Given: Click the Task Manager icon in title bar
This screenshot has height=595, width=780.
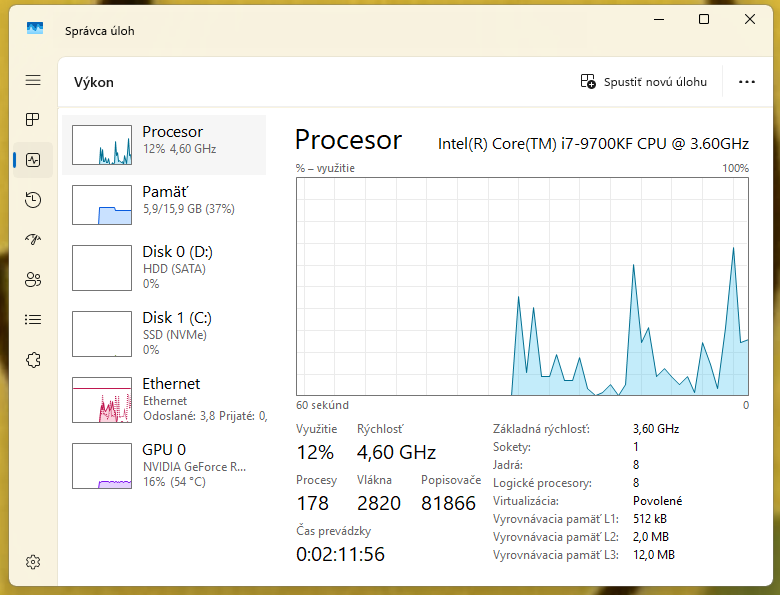Looking at the screenshot, I should click(35, 30).
